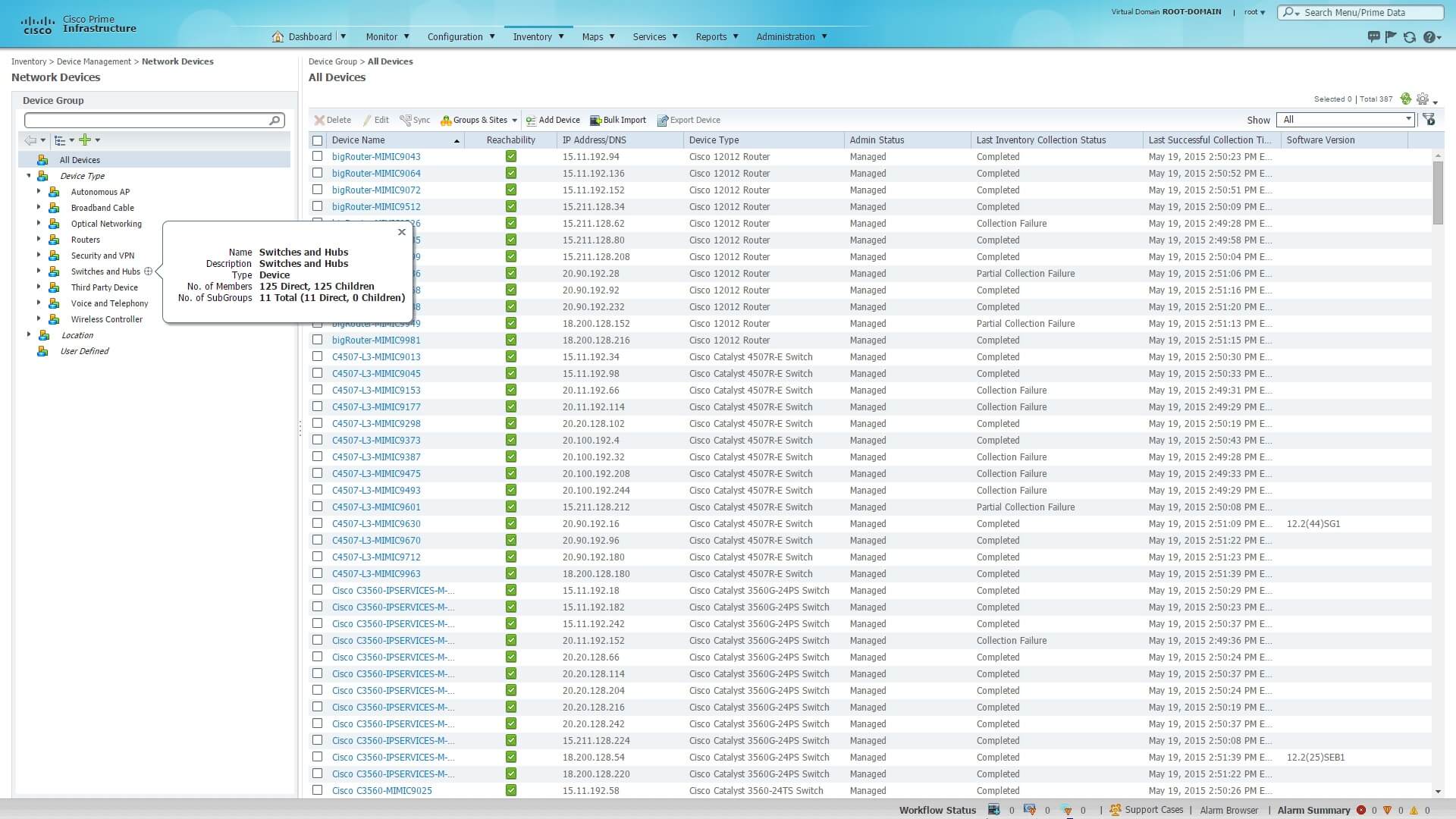
Task: Open the table settings gear icon
Action: [x=1423, y=99]
